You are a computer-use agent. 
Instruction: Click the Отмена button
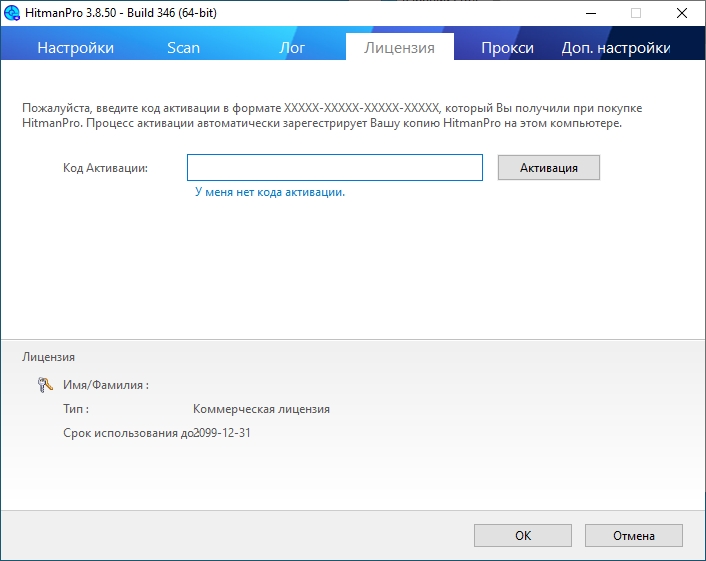(634, 535)
